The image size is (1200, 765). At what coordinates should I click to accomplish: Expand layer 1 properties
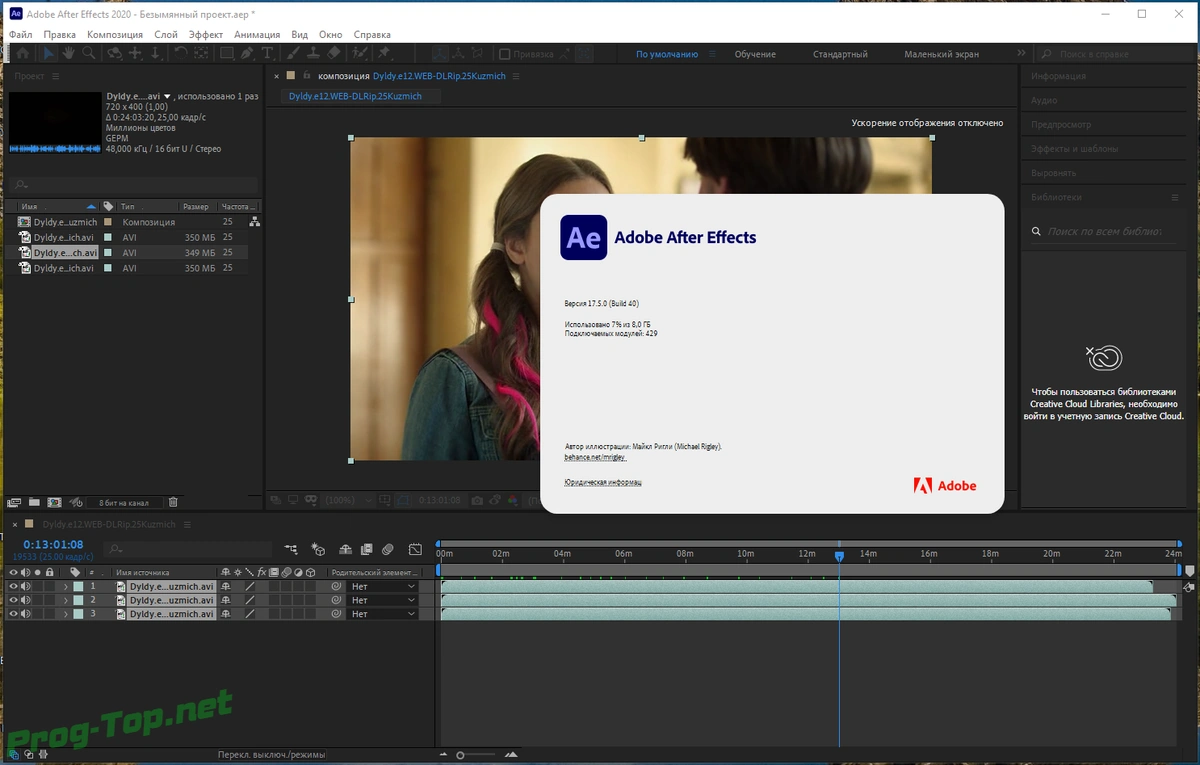[66, 587]
